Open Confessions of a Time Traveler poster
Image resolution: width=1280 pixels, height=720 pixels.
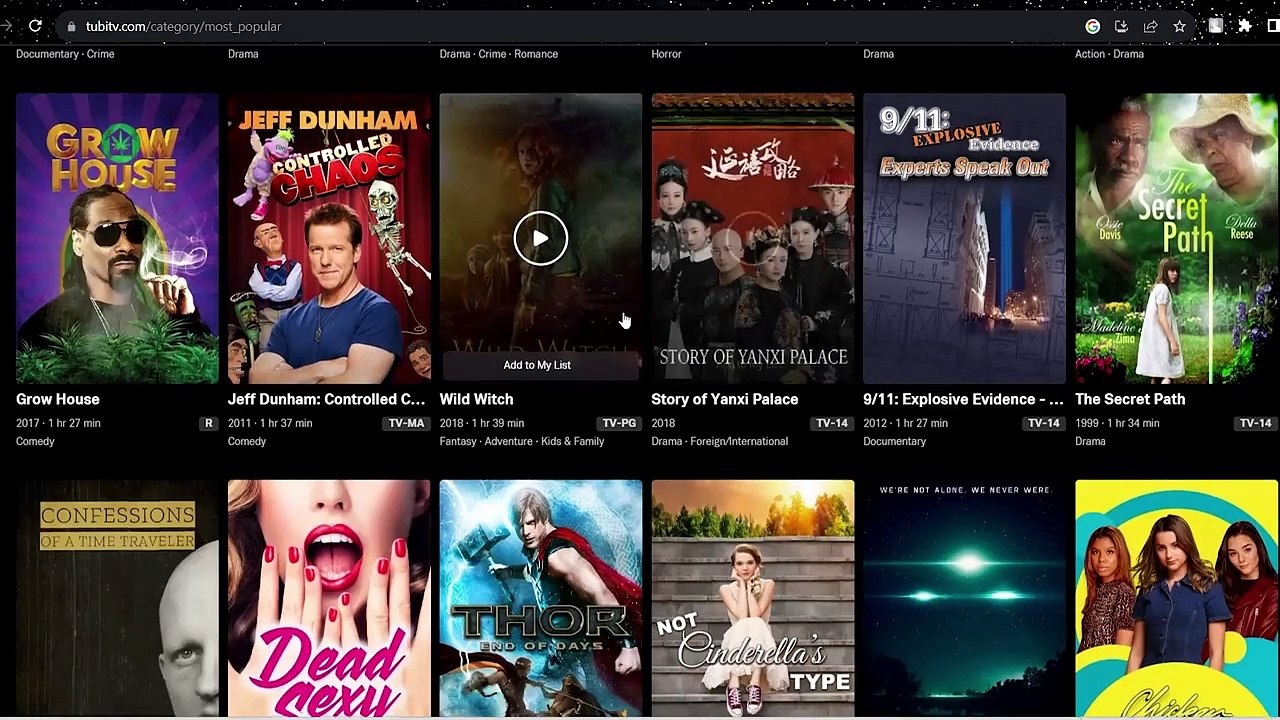point(117,599)
